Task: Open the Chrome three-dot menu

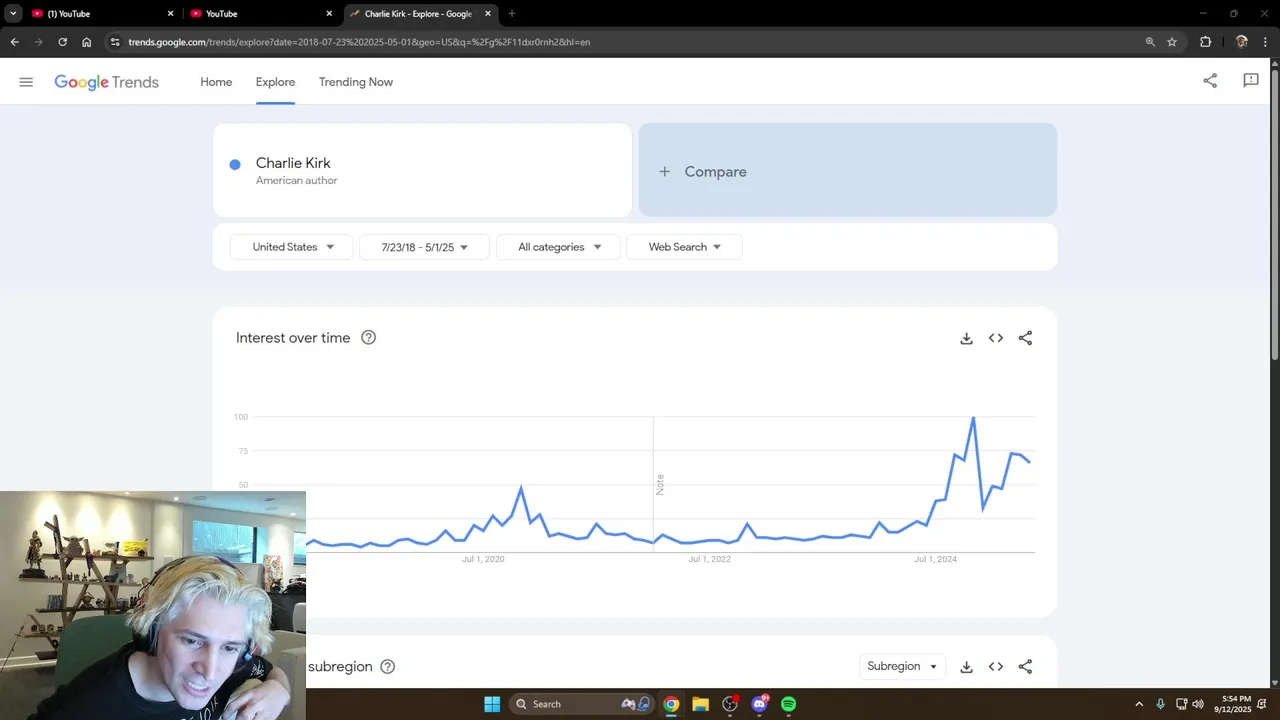Action: (x=1266, y=42)
